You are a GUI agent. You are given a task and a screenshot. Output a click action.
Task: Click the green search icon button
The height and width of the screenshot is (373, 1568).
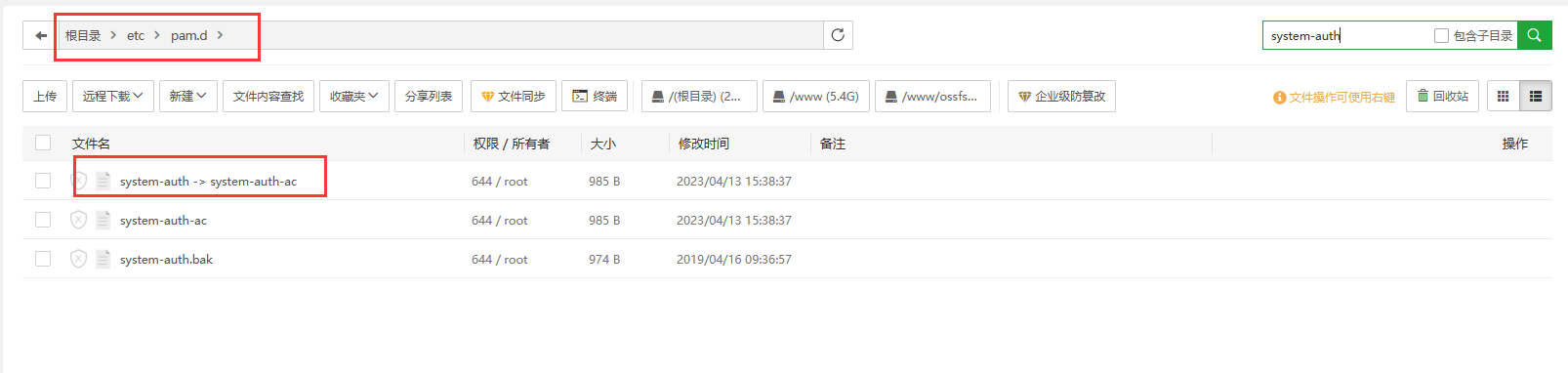1535,35
